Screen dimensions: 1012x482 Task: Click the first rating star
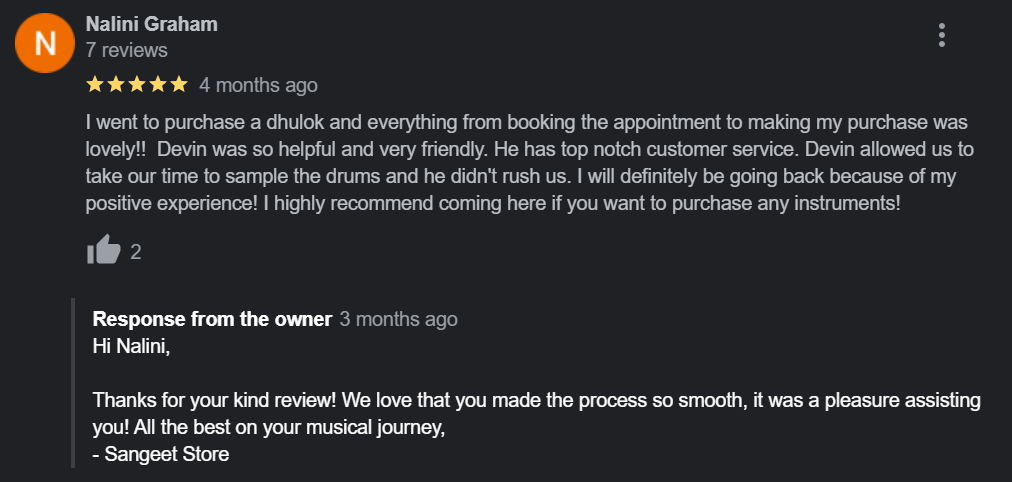click(x=95, y=85)
